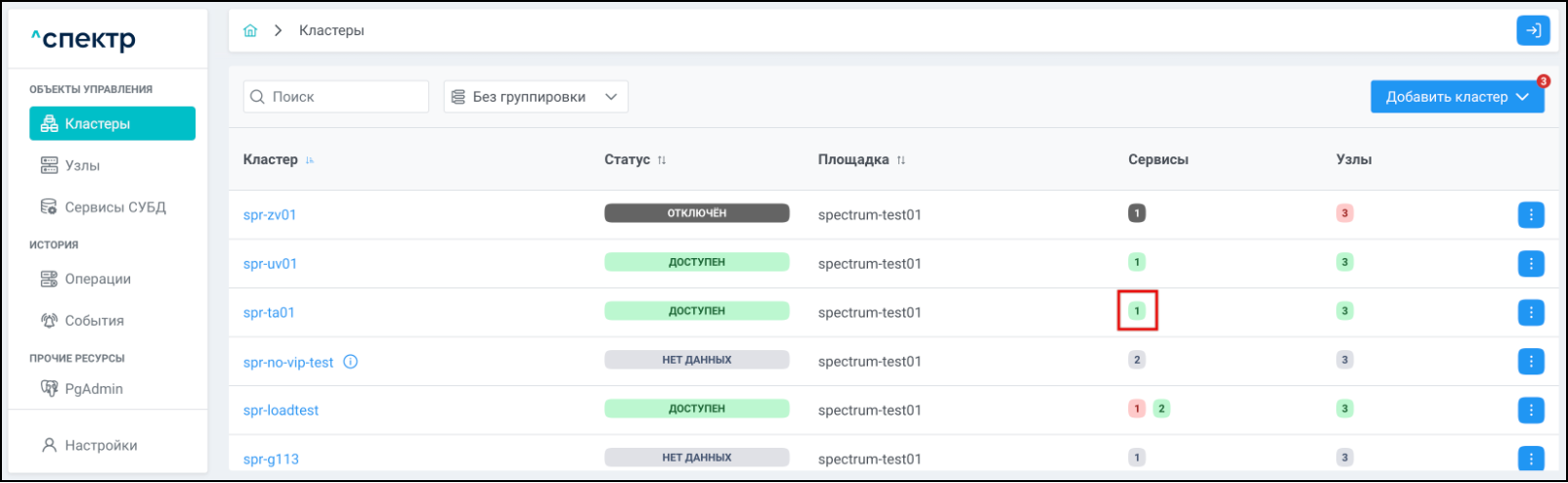The image size is (1568, 483).
Task: Click the sort icon beside Кластер header
Action: coord(310,160)
